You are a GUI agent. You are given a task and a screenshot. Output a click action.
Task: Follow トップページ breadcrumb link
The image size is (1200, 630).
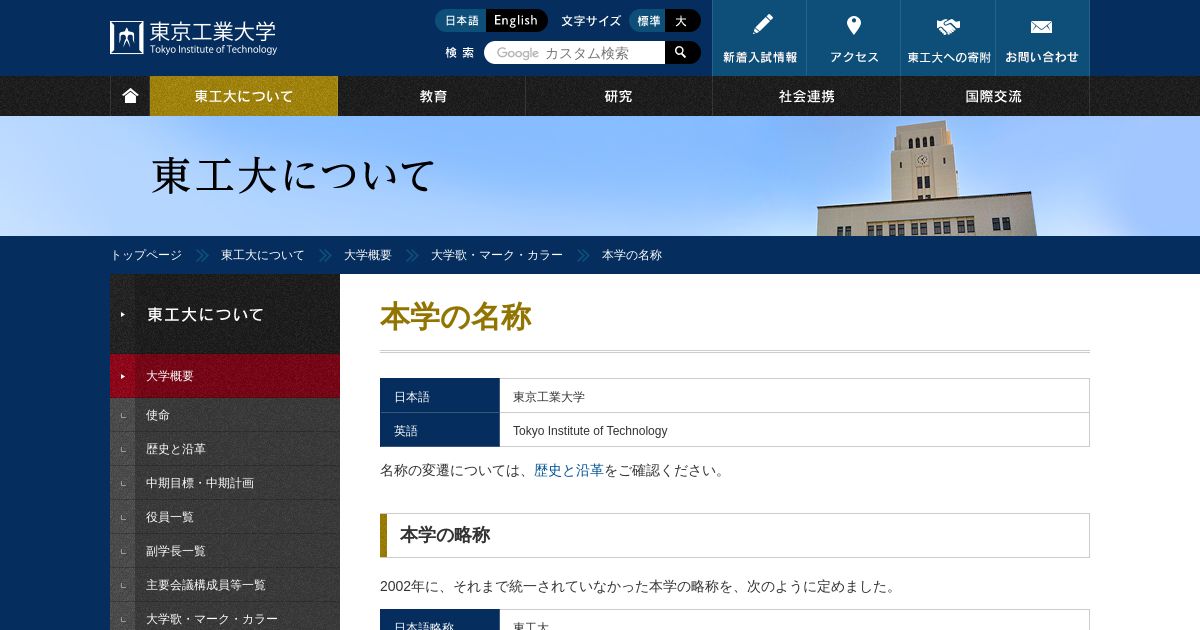[x=146, y=255]
